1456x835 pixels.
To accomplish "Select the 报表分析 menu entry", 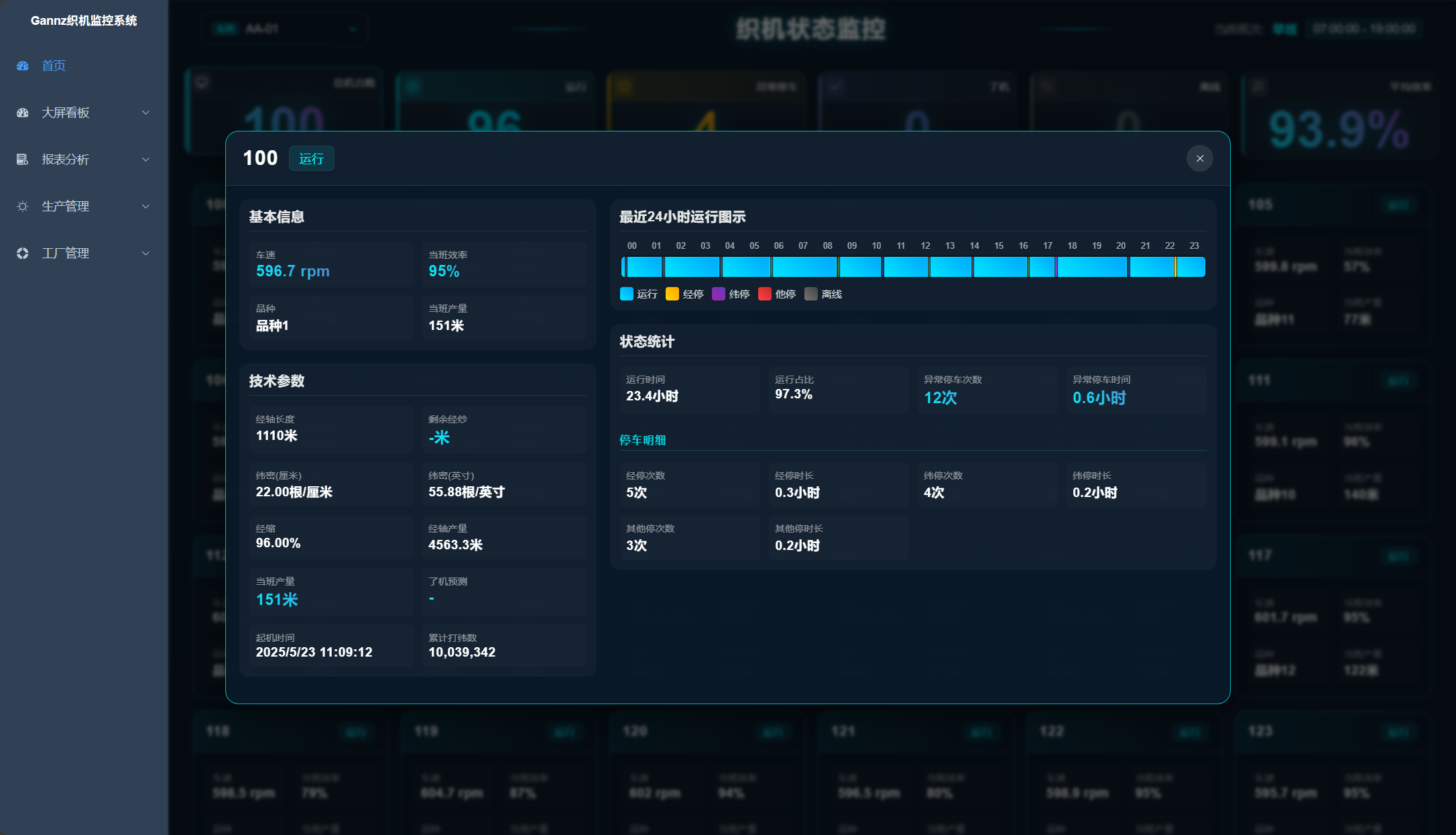I will pos(65,160).
